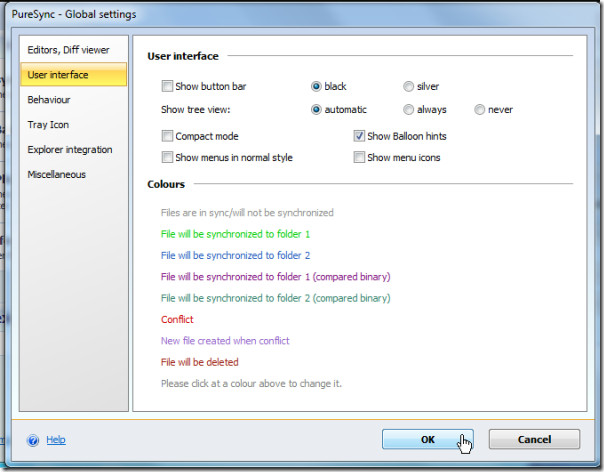Open the Help link
The image size is (604, 472).
56,440
